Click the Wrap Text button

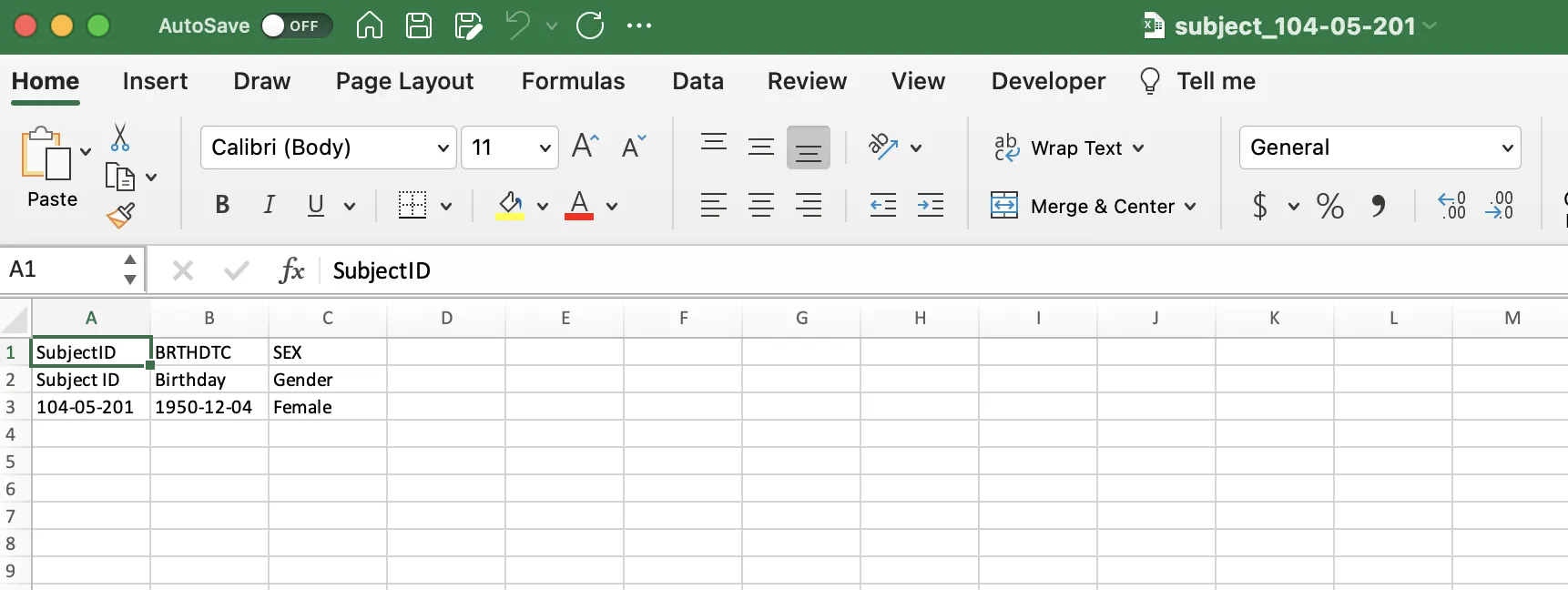click(x=1058, y=147)
